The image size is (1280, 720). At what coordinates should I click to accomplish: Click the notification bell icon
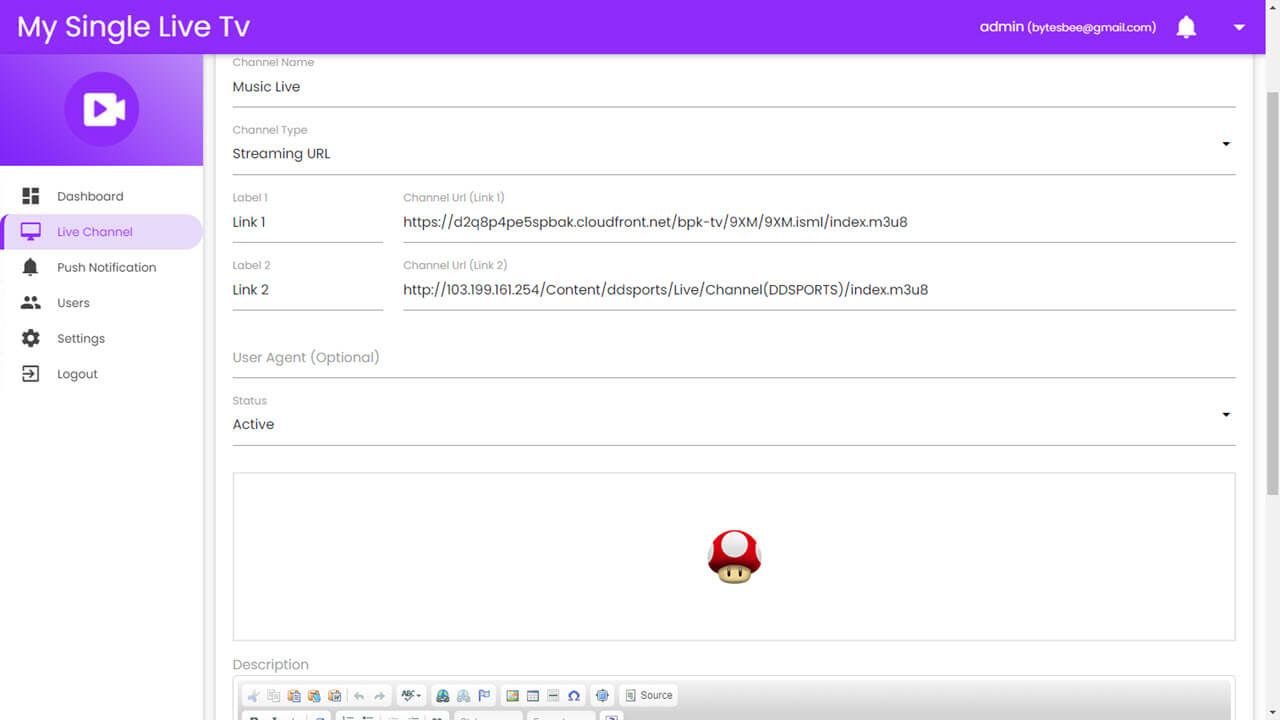click(x=1186, y=27)
